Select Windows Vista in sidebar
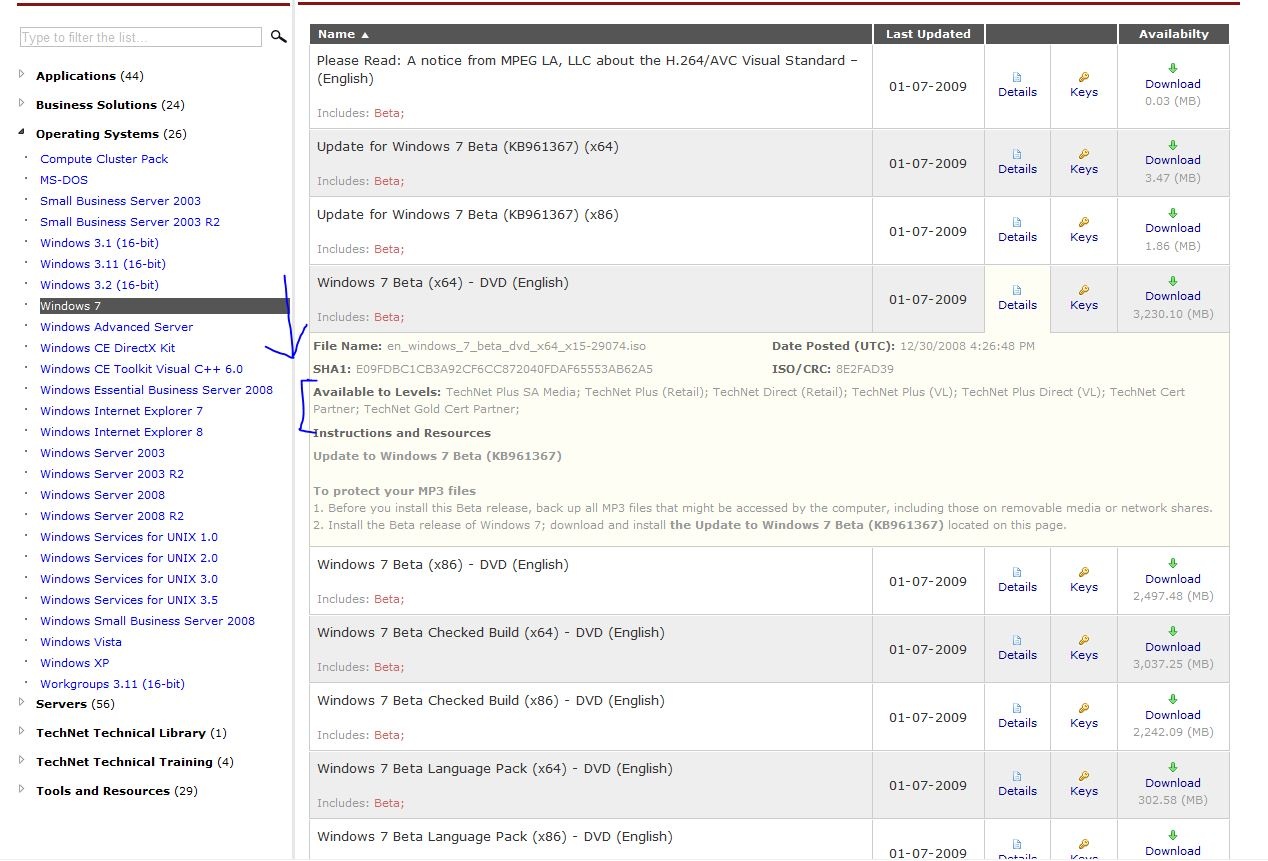 81,642
